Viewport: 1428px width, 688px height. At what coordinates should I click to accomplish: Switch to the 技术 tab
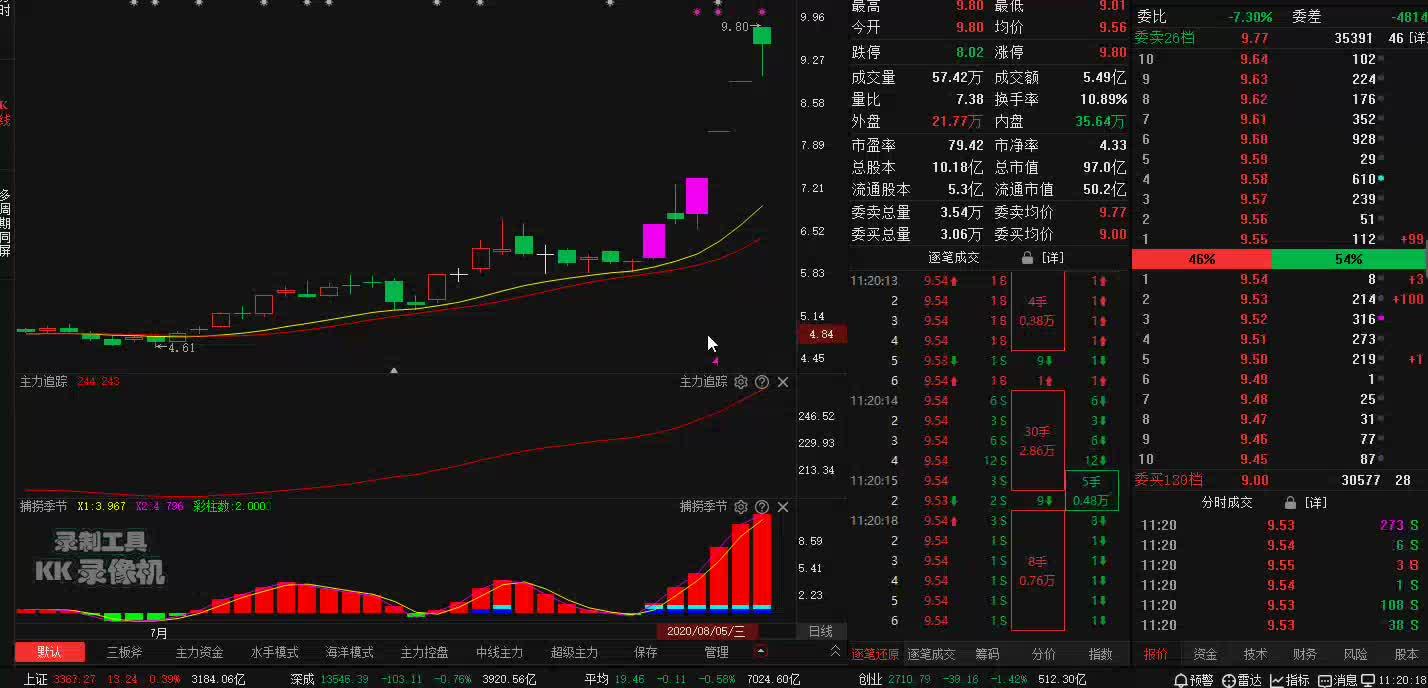[1255, 654]
